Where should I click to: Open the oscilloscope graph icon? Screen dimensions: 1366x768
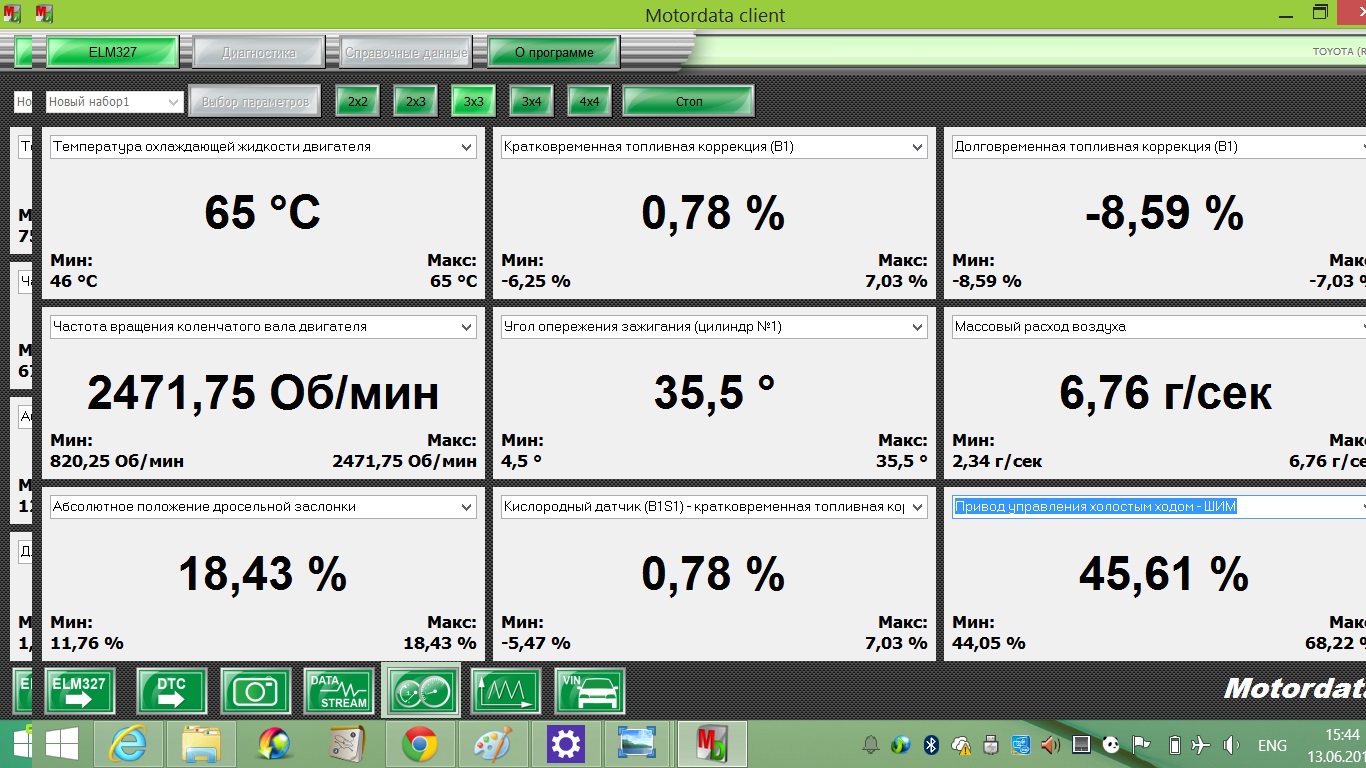(506, 692)
